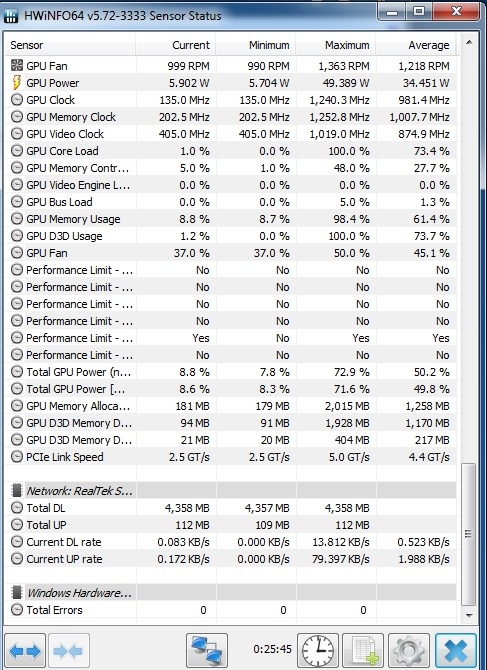This screenshot has width=487, height=670.
Task: Click the shrink columns arrows button
Action: click(69, 651)
